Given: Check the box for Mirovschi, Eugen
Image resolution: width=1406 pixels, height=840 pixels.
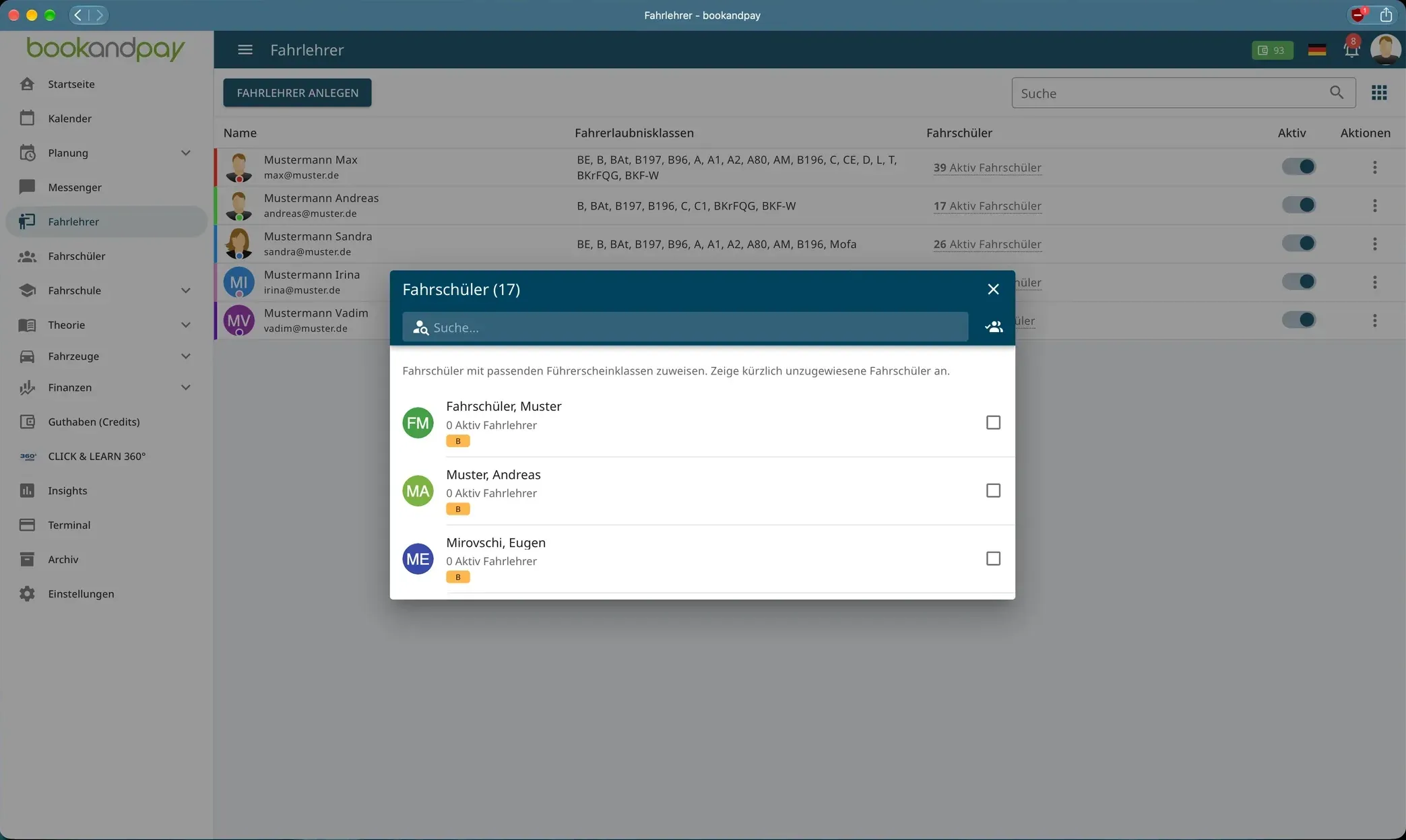Looking at the screenshot, I should pyautogui.click(x=993, y=559).
